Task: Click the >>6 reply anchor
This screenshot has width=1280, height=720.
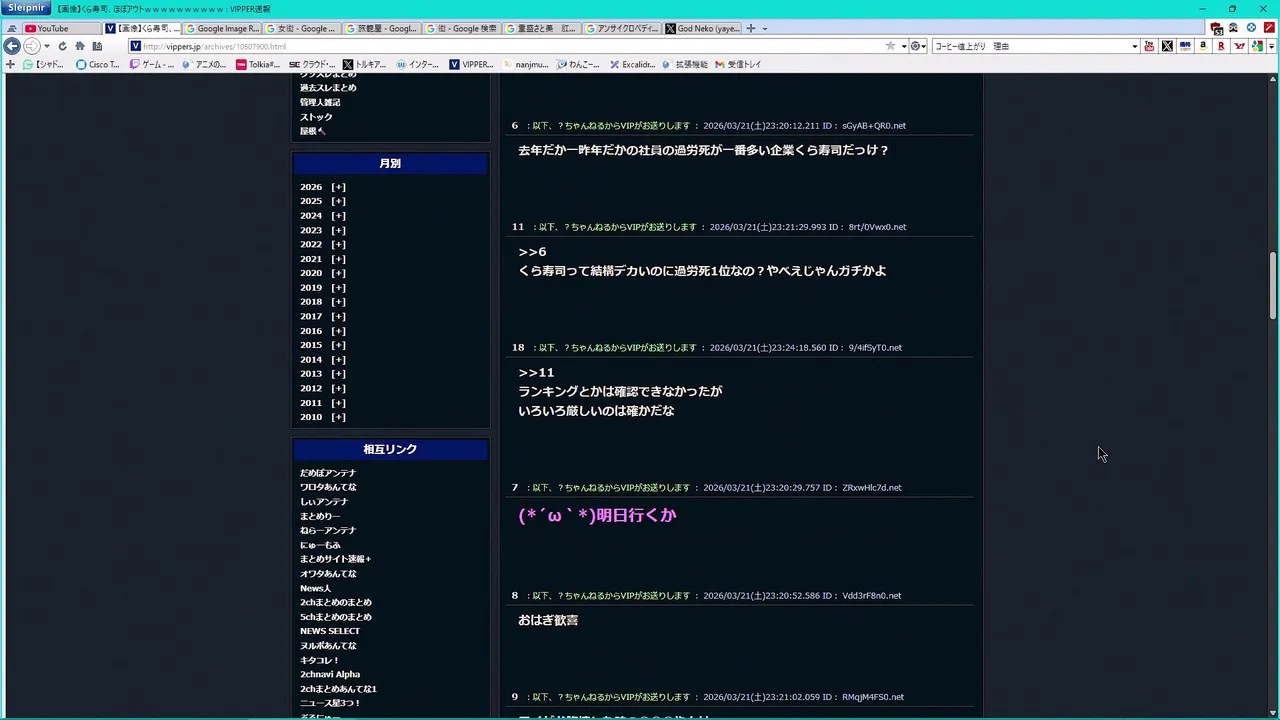Action: pos(532,252)
